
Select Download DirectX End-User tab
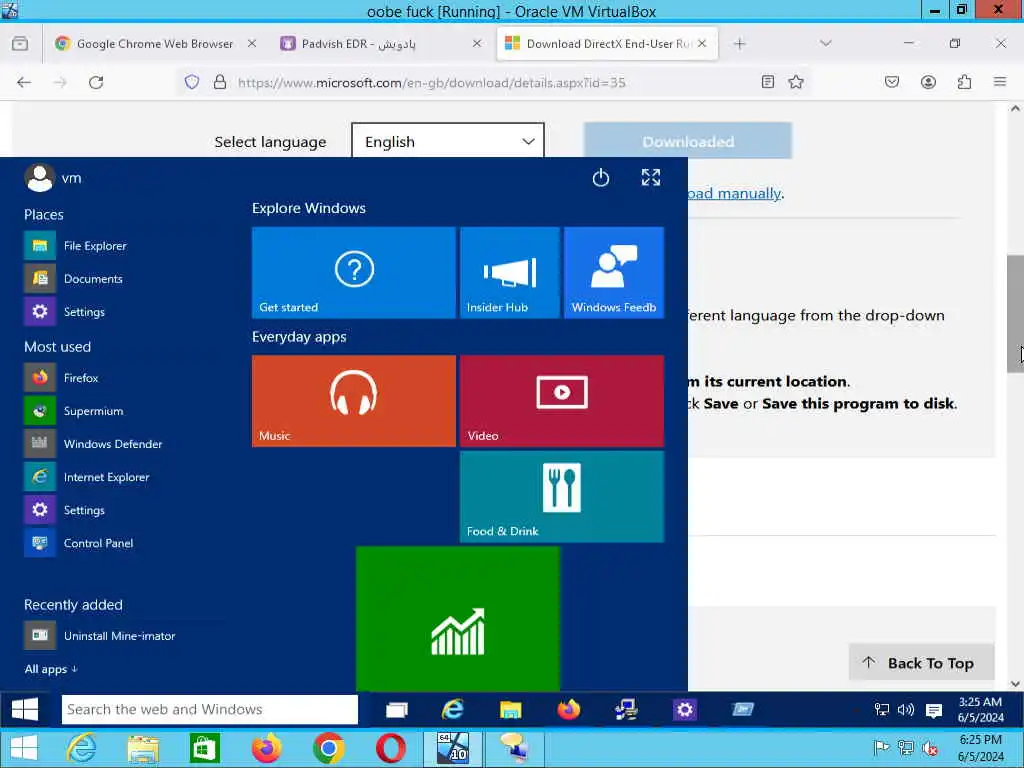click(607, 43)
